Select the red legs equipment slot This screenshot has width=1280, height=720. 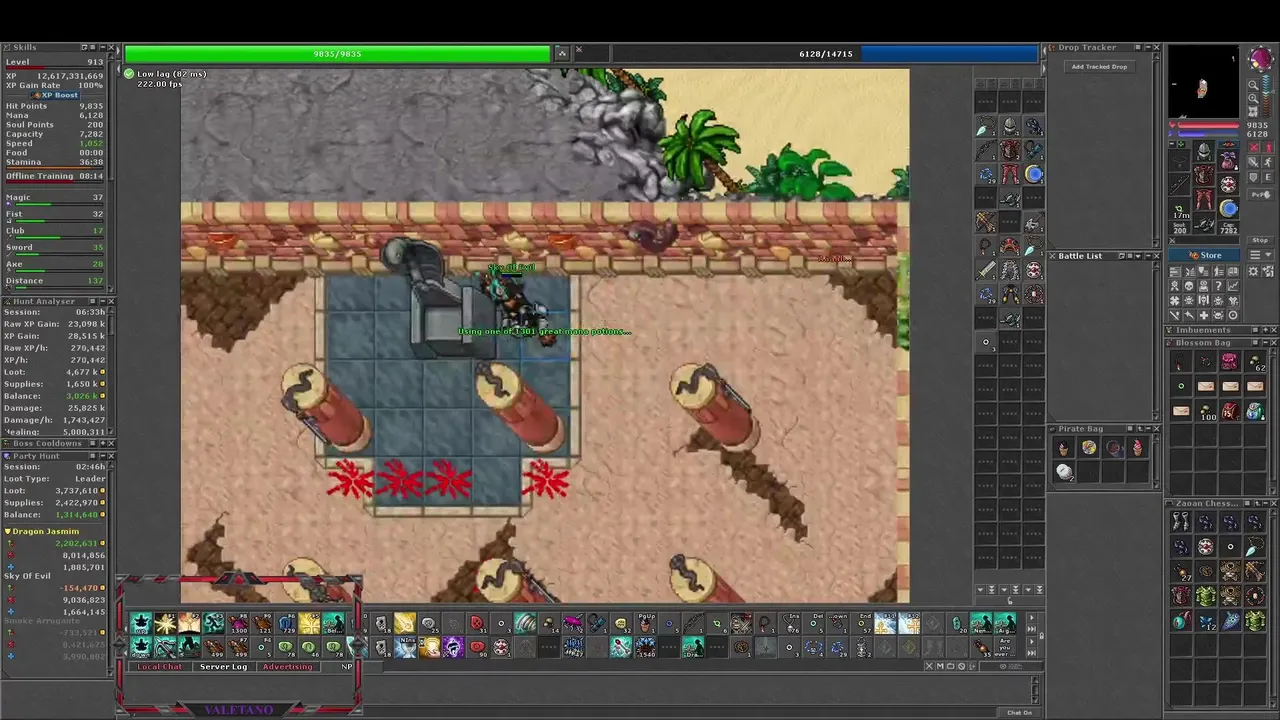(x=1204, y=197)
